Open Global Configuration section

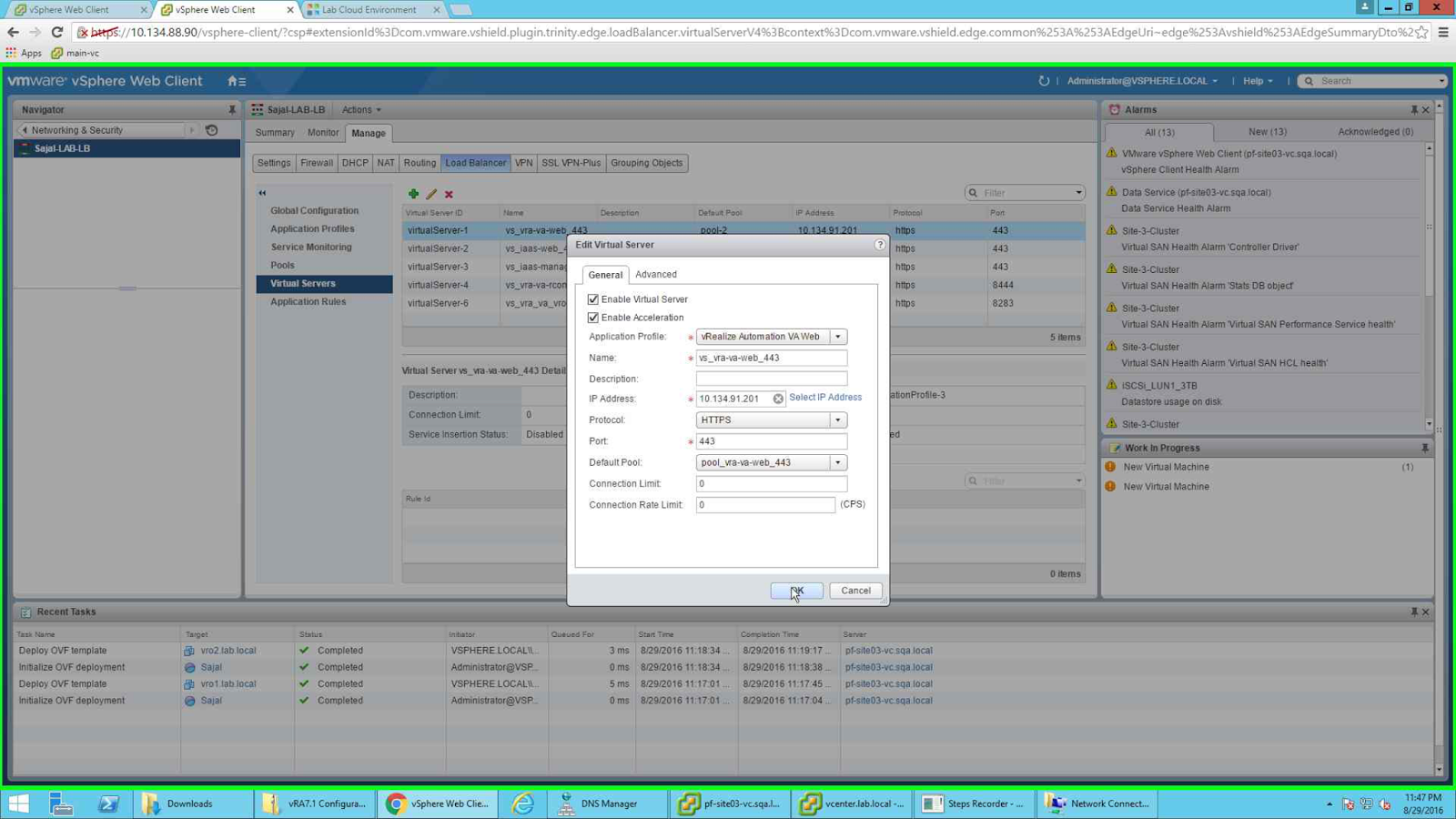coord(314,210)
